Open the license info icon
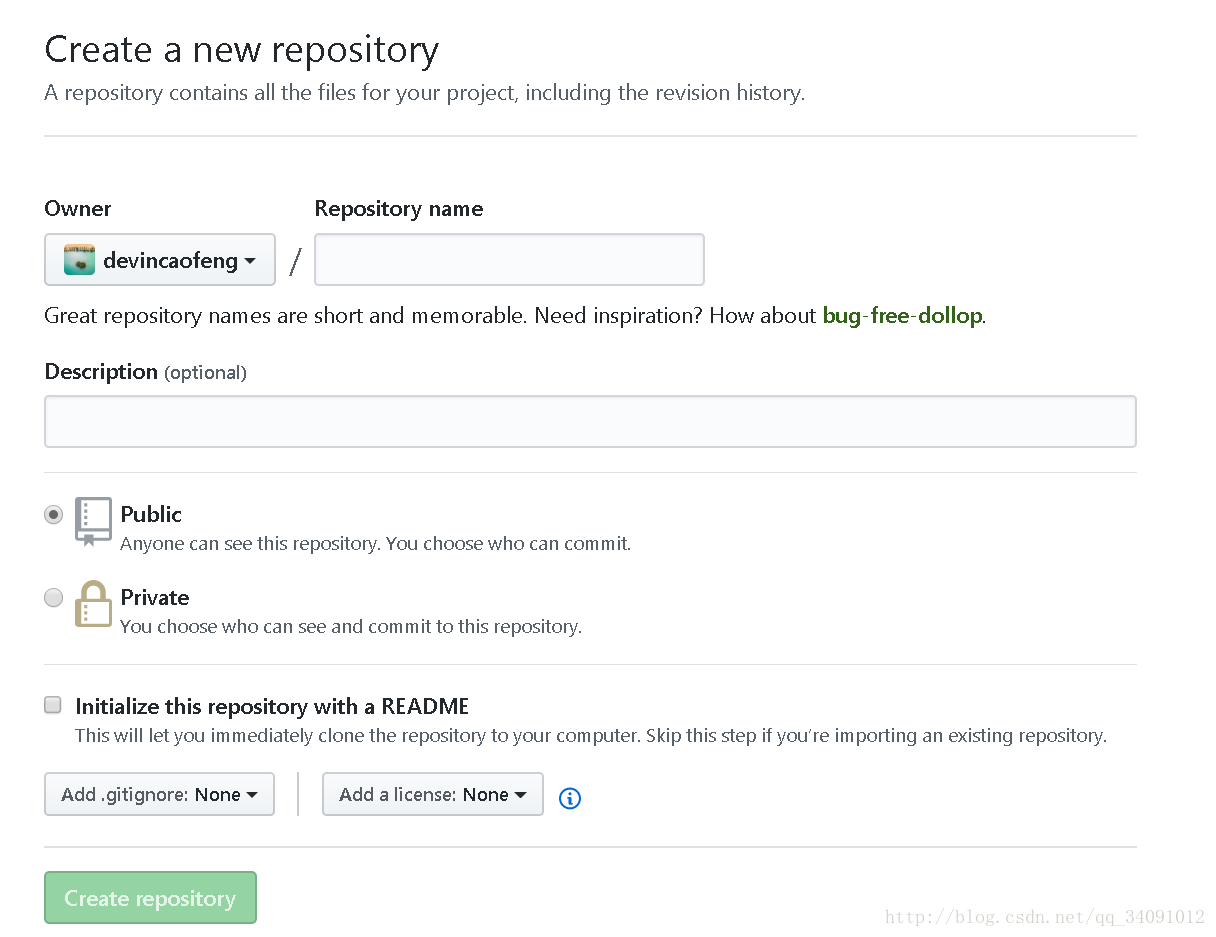Image resolution: width=1216 pixels, height=937 pixels. click(570, 798)
